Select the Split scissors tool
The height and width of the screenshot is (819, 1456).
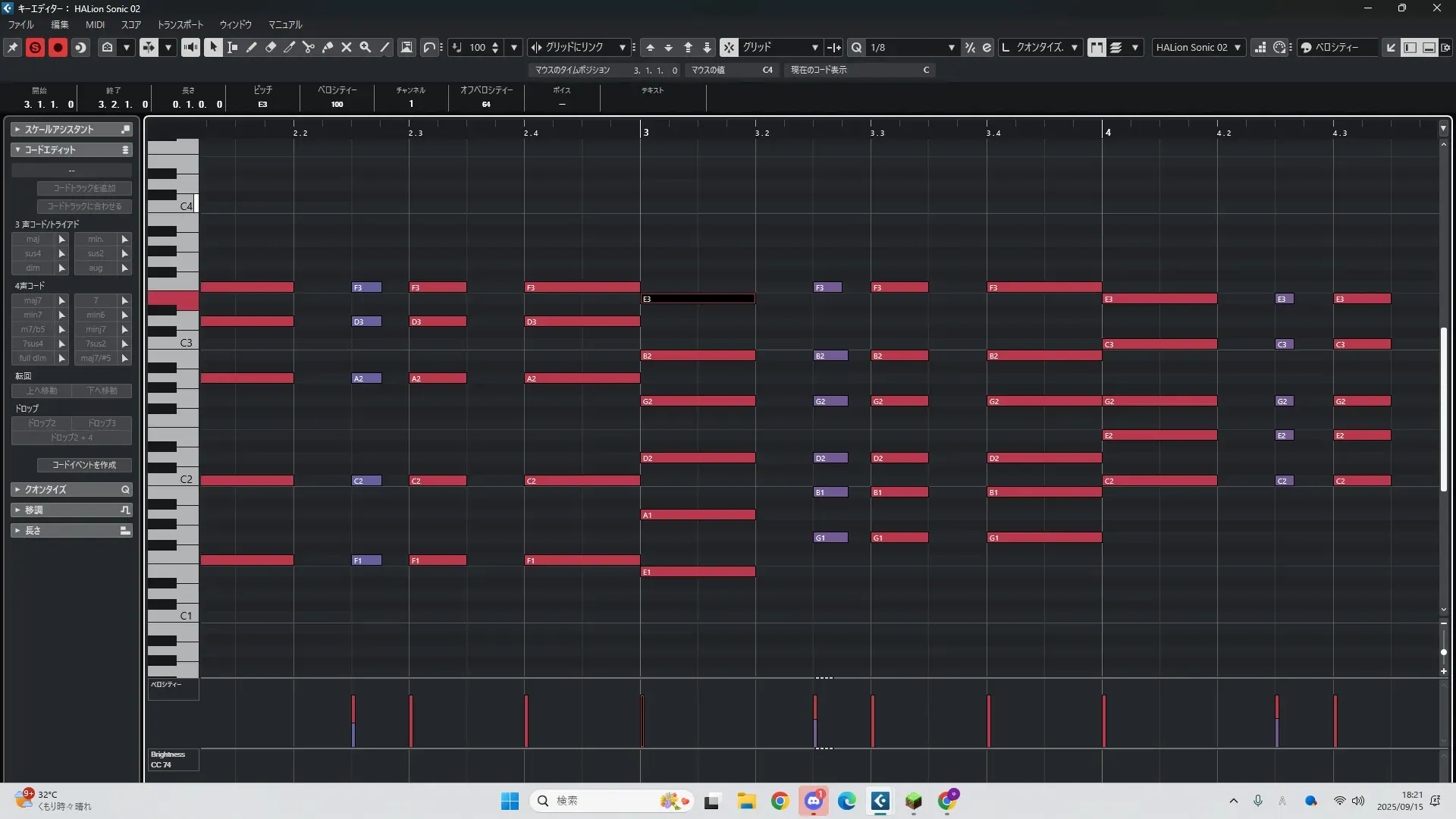[x=309, y=47]
